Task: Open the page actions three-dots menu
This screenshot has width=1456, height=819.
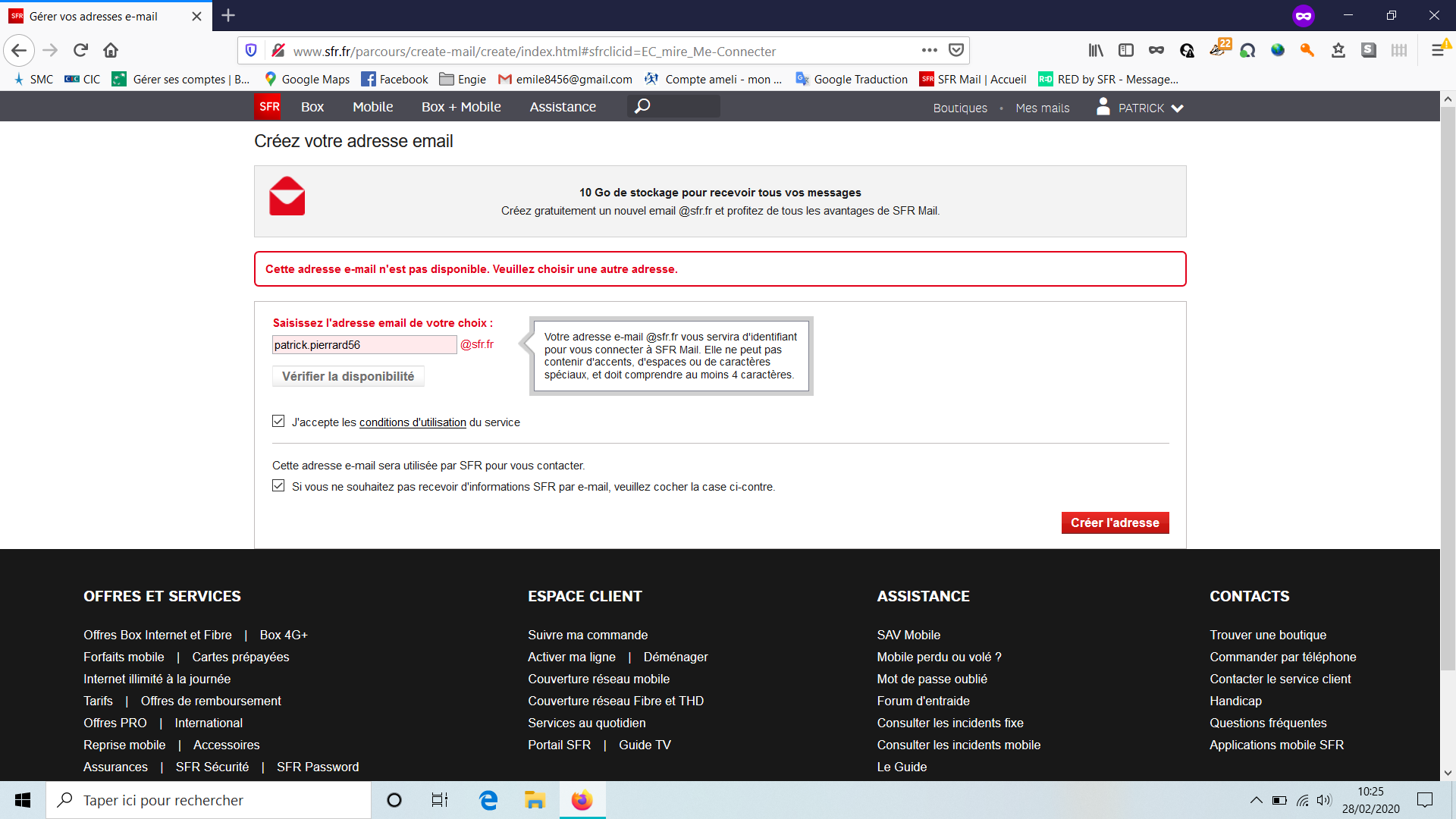Action: tap(930, 51)
